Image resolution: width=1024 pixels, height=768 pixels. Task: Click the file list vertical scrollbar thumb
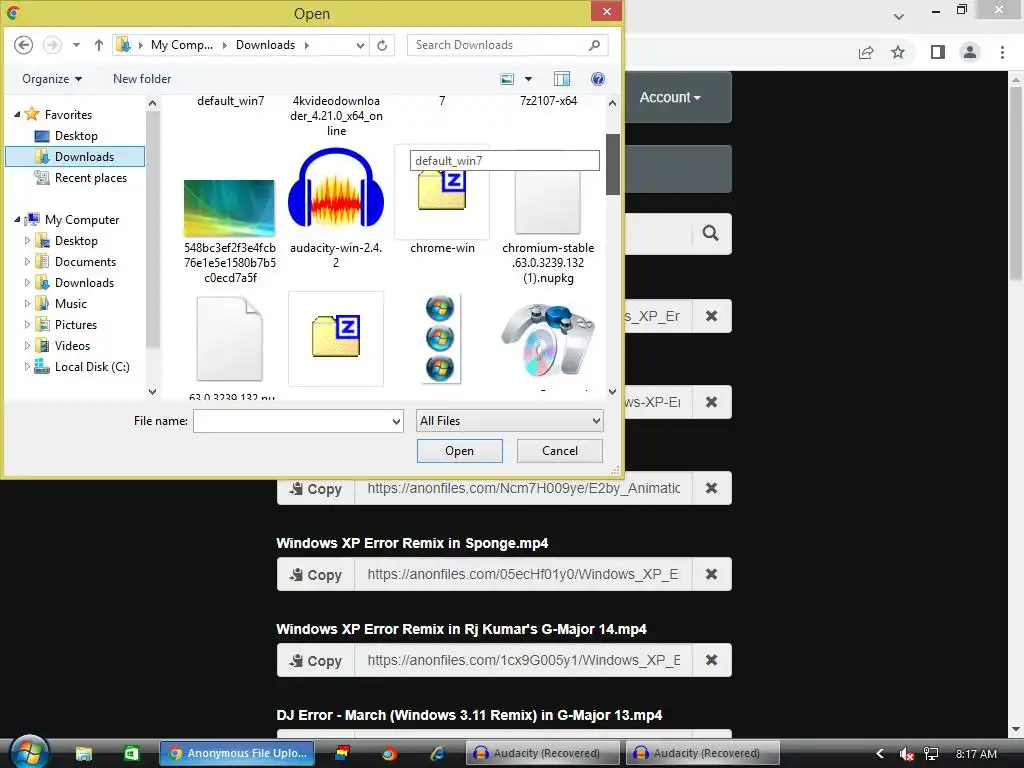612,164
